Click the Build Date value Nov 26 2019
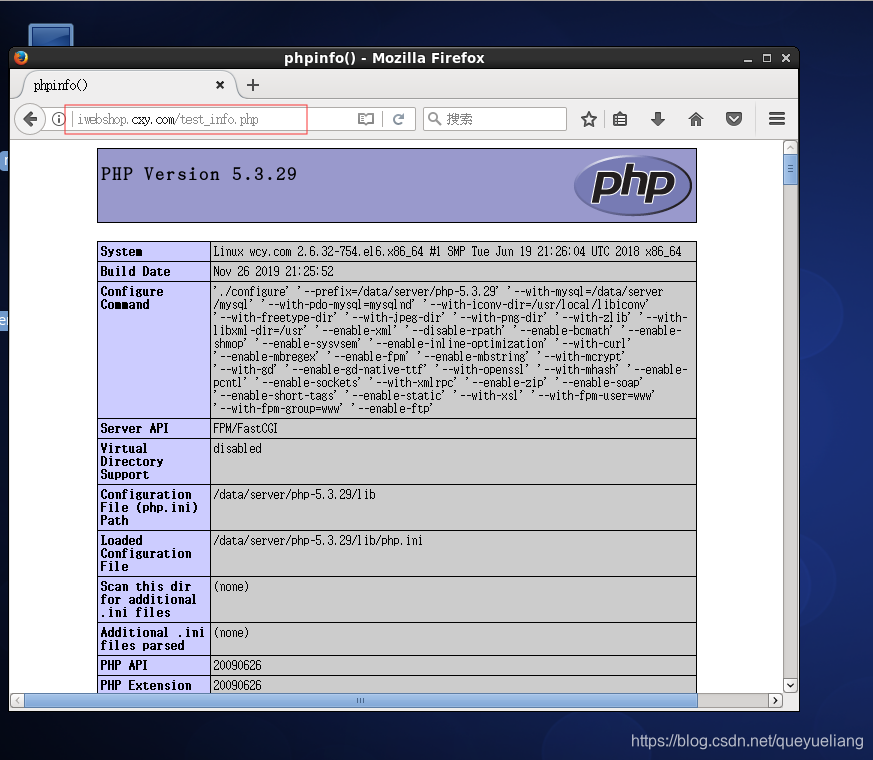Screen dimensions: 873x760 click(x=273, y=272)
